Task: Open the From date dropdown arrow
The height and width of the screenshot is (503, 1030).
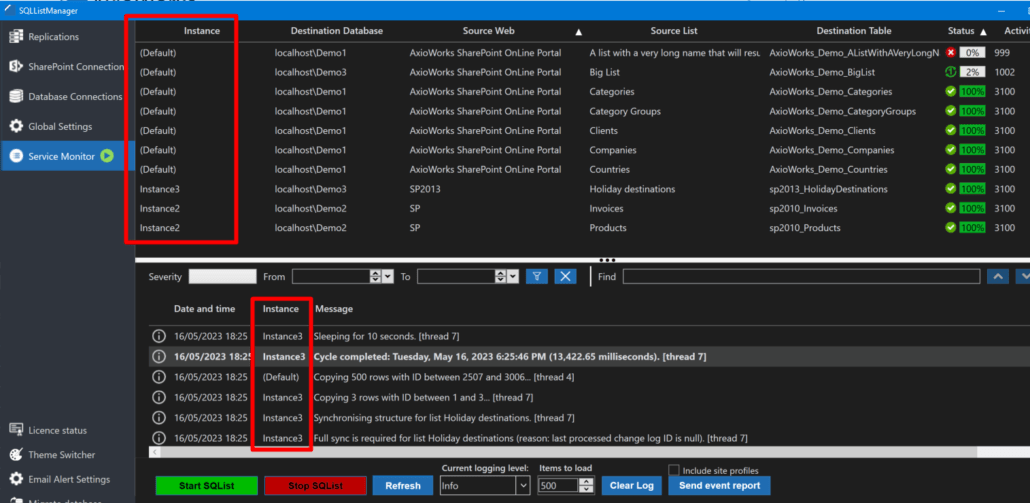Action: click(x=388, y=276)
